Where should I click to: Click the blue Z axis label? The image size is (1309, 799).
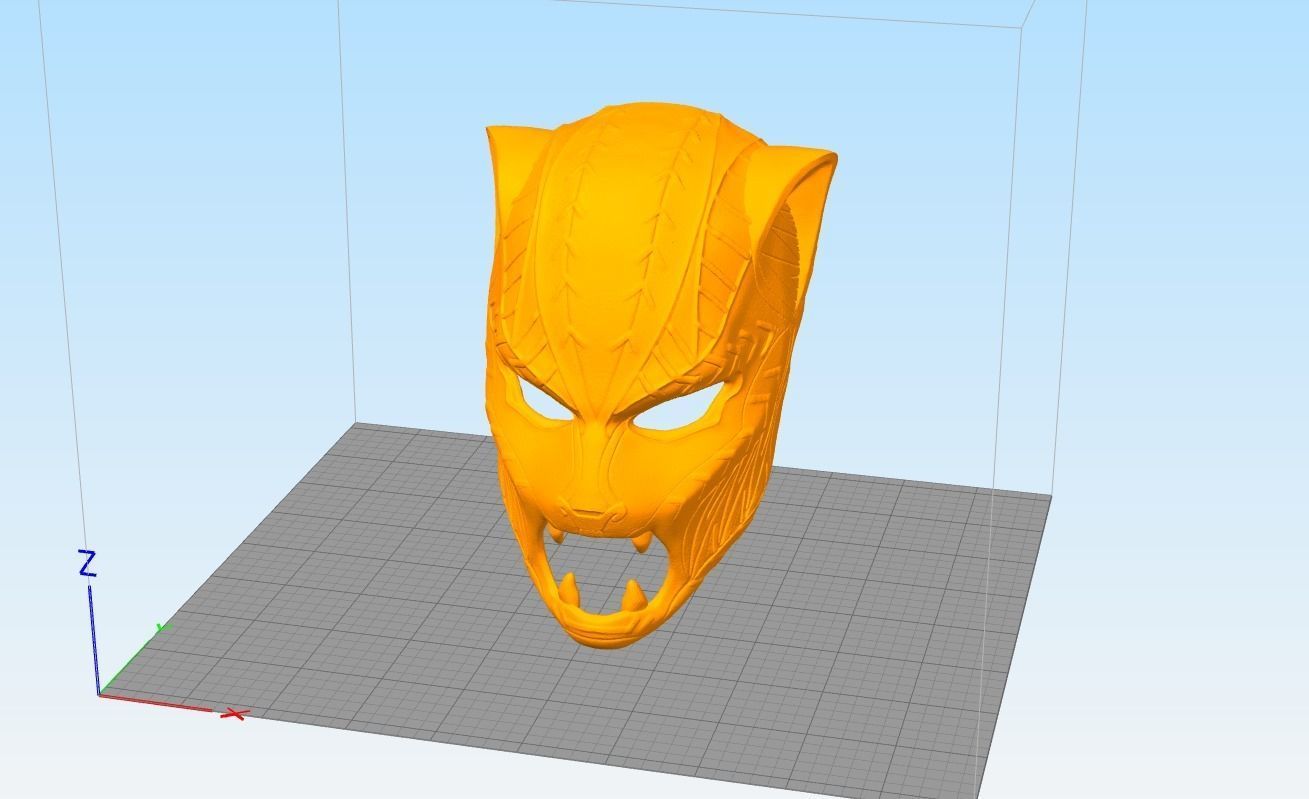88,564
